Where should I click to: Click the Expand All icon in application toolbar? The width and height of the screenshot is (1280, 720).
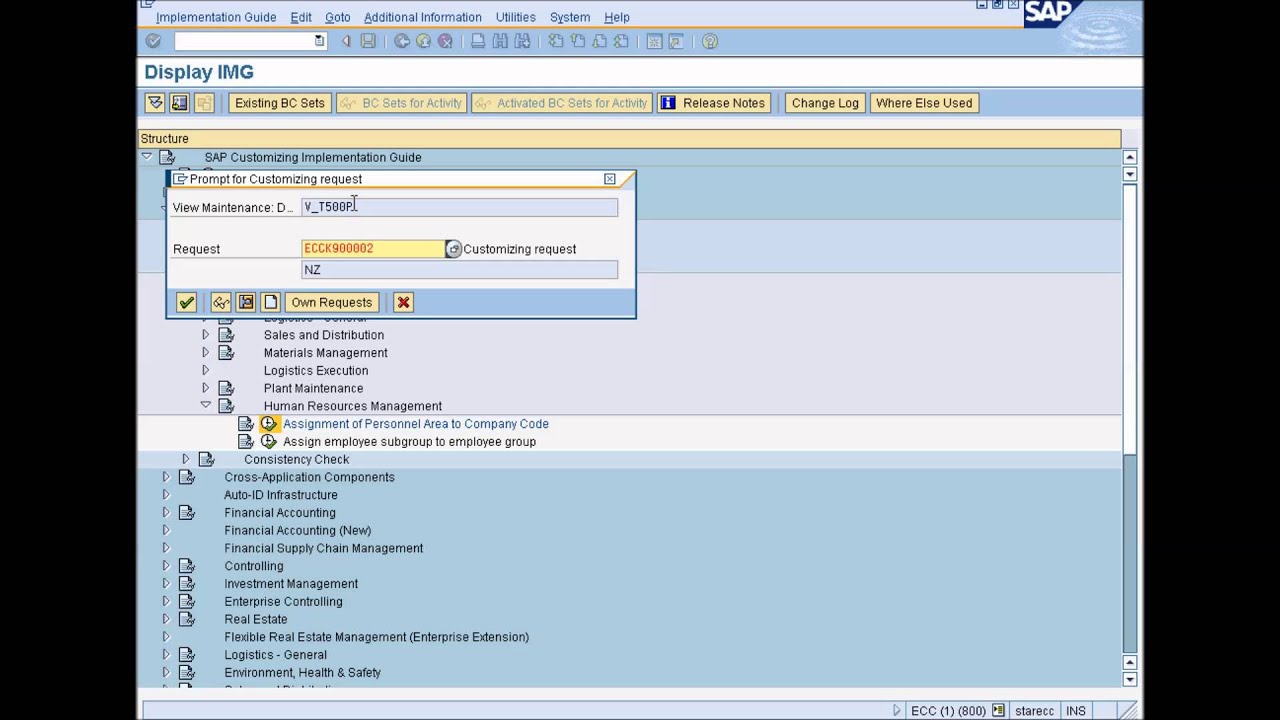click(155, 103)
